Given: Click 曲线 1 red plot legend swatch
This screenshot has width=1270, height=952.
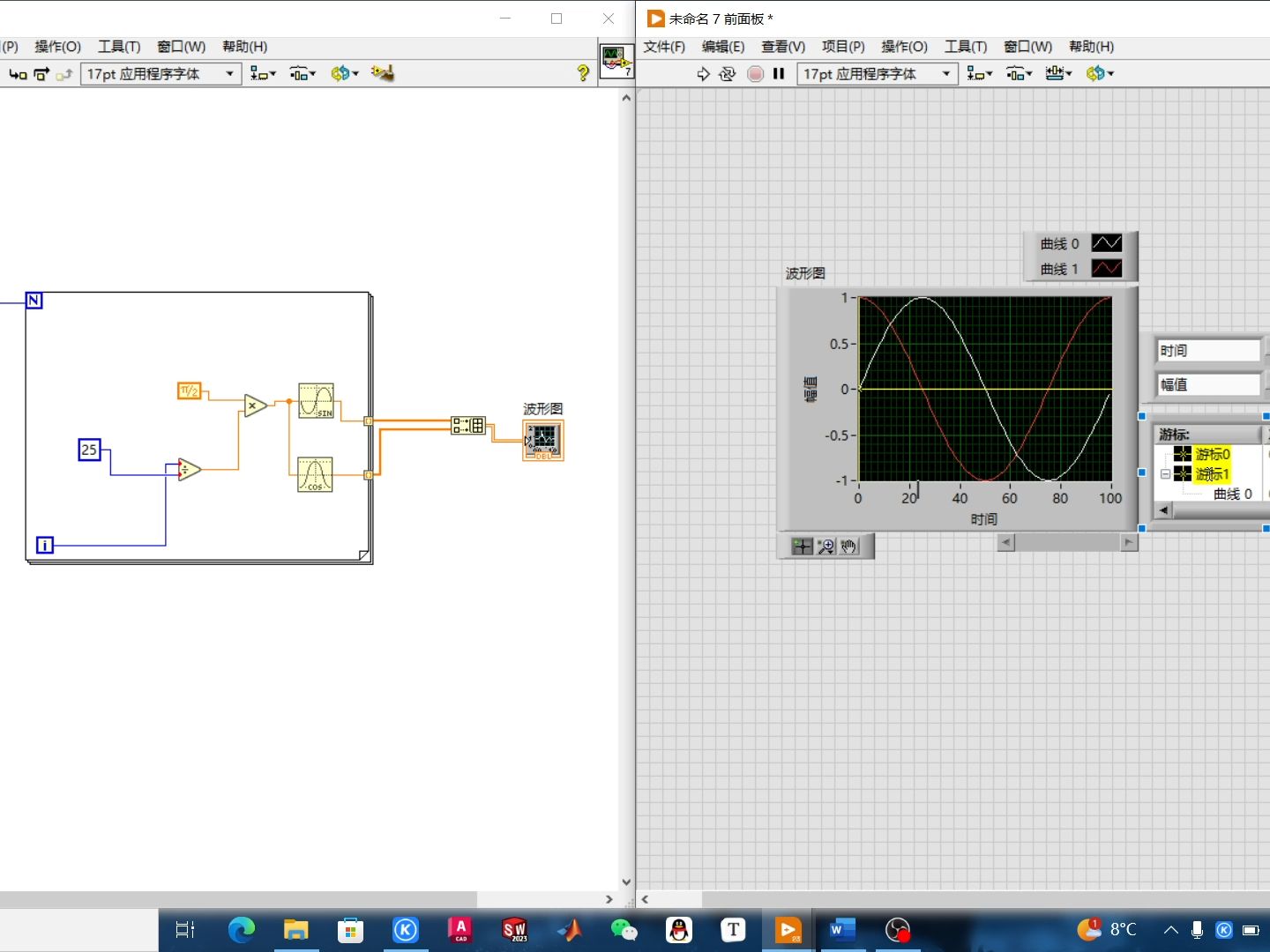Looking at the screenshot, I should point(1107,269).
